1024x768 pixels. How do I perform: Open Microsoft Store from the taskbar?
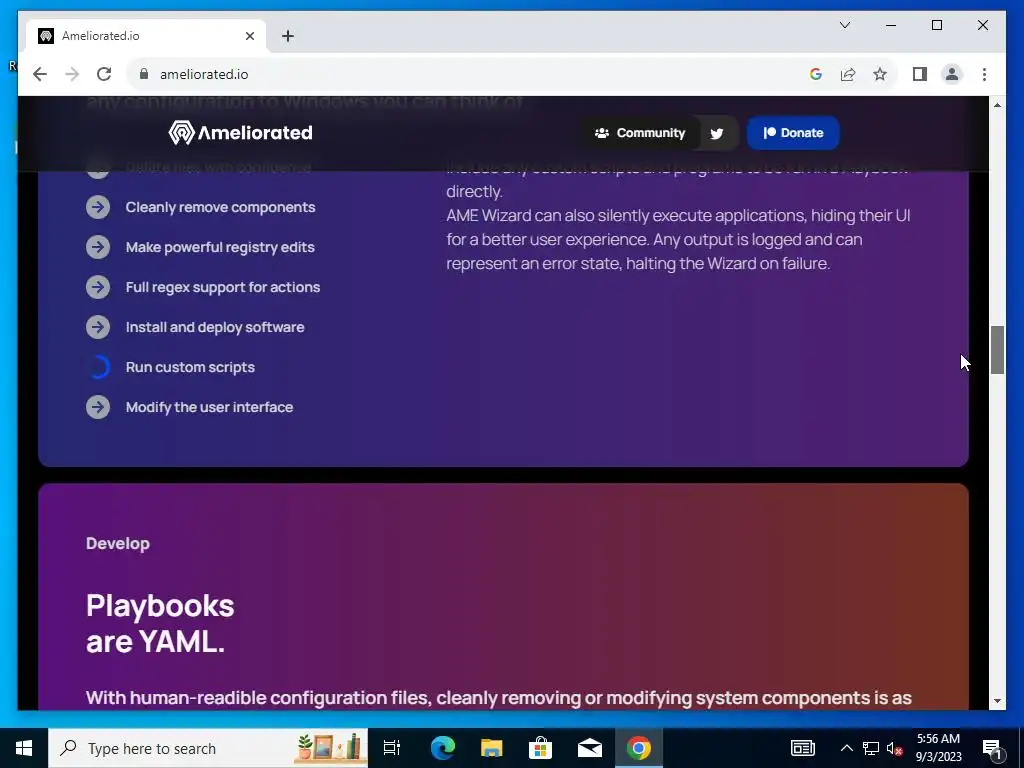(x=540, y=748)
